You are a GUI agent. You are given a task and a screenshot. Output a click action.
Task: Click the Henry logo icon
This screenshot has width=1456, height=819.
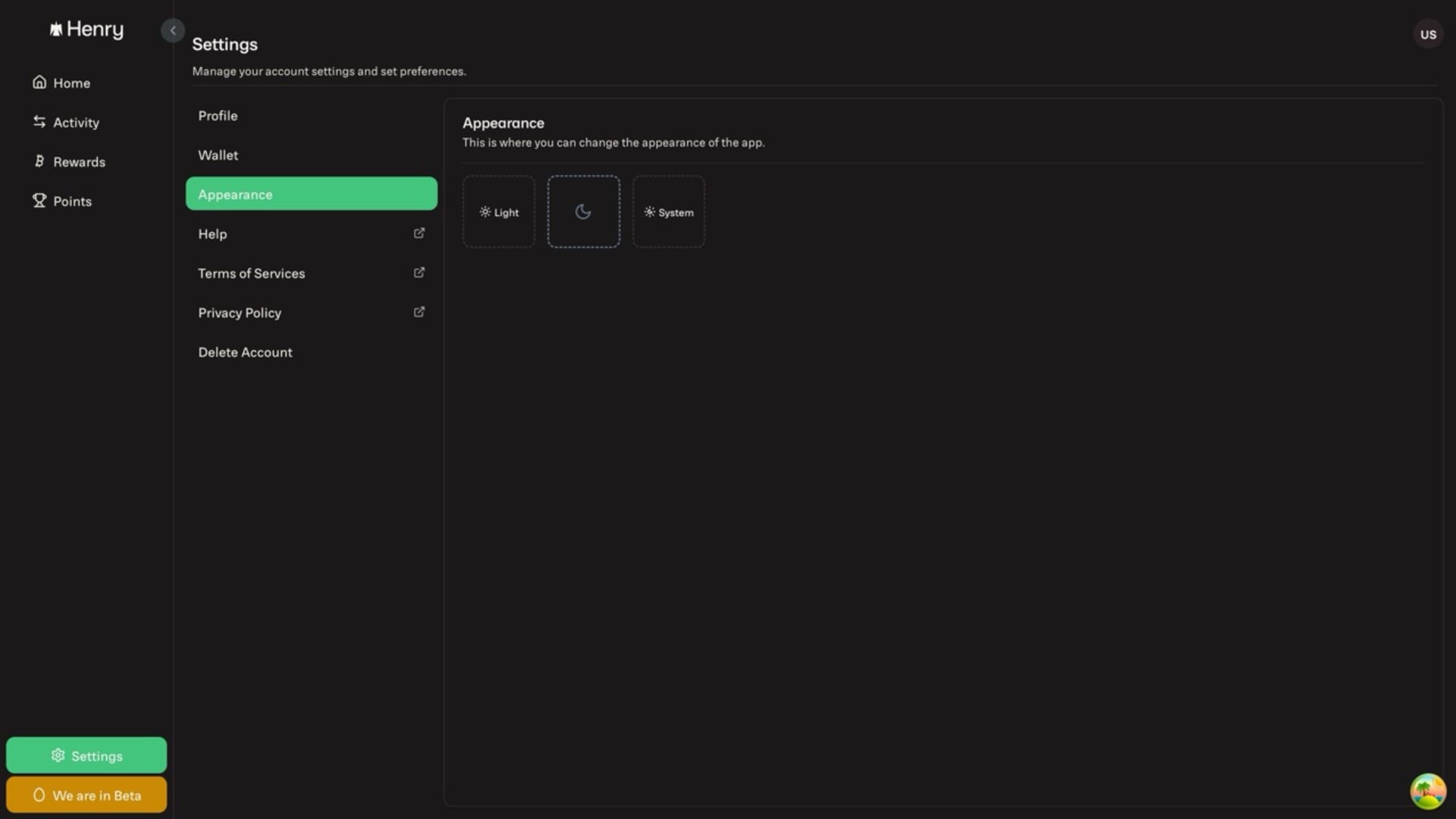point(56,30)
